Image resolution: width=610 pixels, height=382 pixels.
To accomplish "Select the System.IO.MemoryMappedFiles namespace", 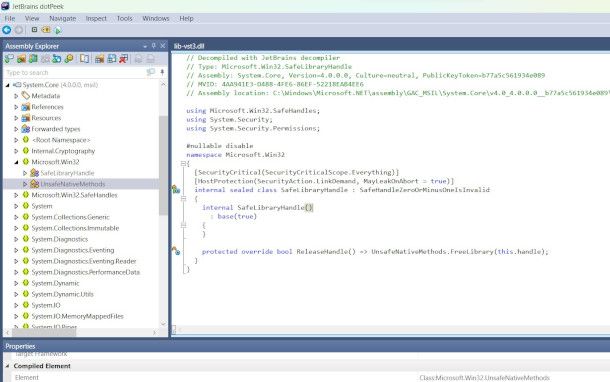I will coord(77,316).
